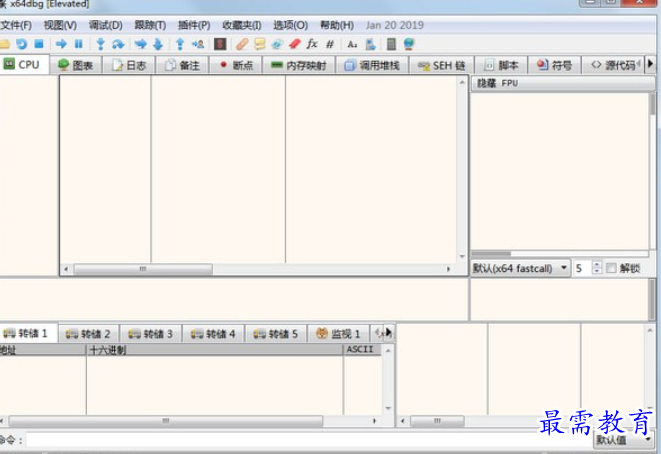The height and width of the screenshot is (454, 661).
Task: Switch to the 调用堆栈 tab
Action: 372,65
